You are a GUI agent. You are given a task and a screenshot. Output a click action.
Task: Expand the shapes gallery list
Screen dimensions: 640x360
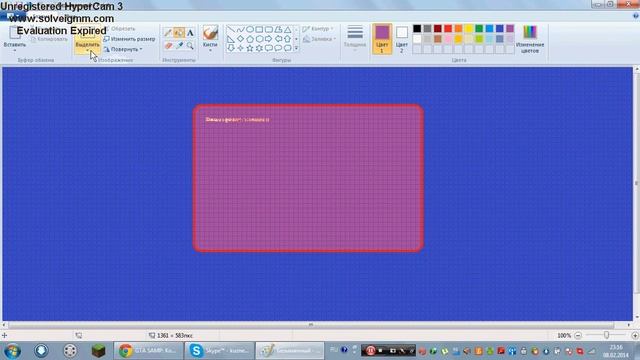[296, 49]
